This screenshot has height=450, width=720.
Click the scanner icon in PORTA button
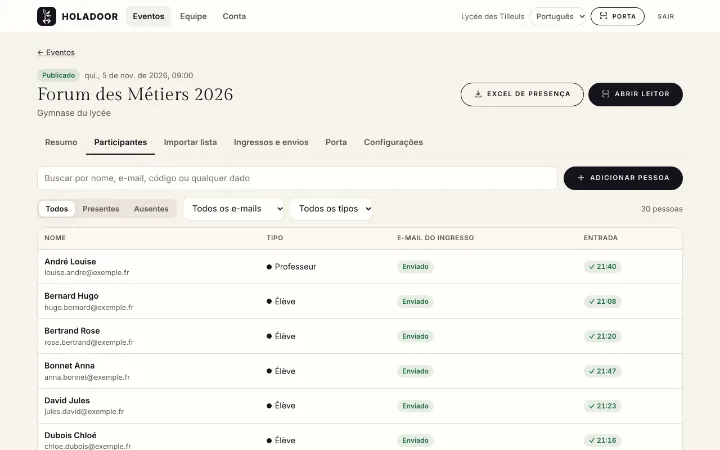tap(603, 16)
